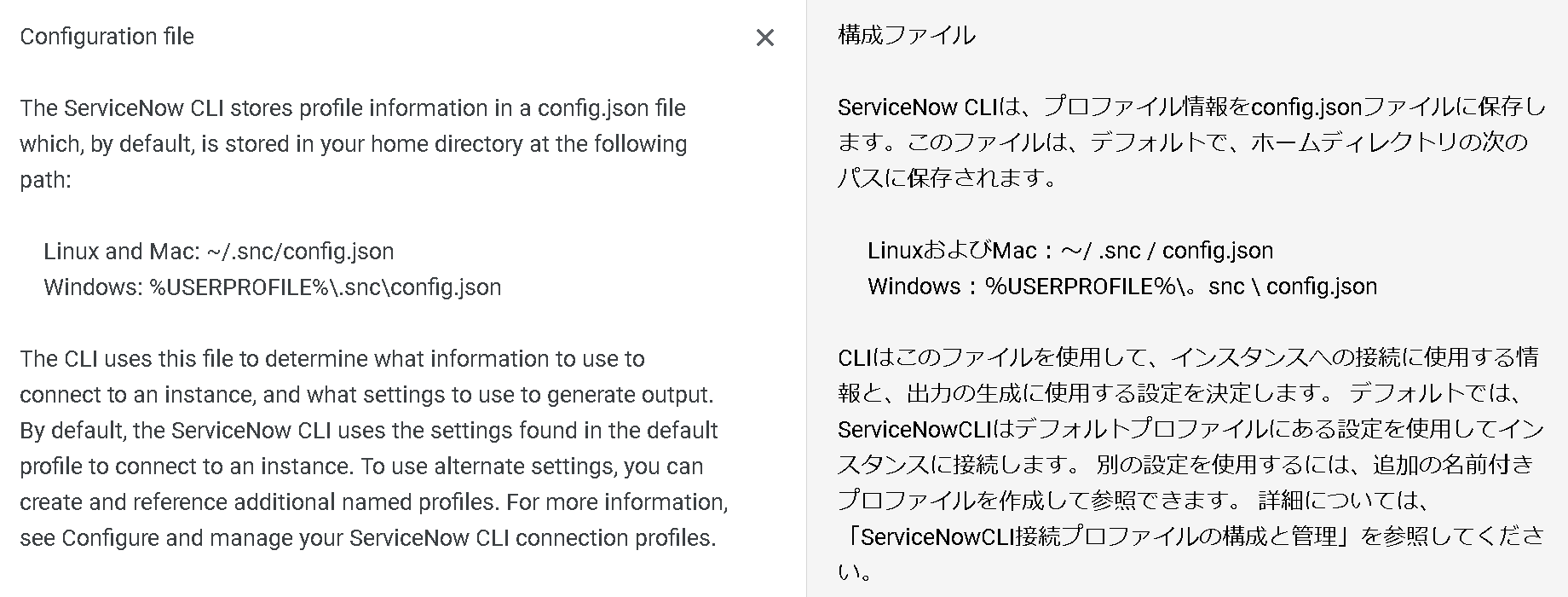
Task: Click the Japanese Windows %USERPROFILE% path line
Action: coord(1122,287)
